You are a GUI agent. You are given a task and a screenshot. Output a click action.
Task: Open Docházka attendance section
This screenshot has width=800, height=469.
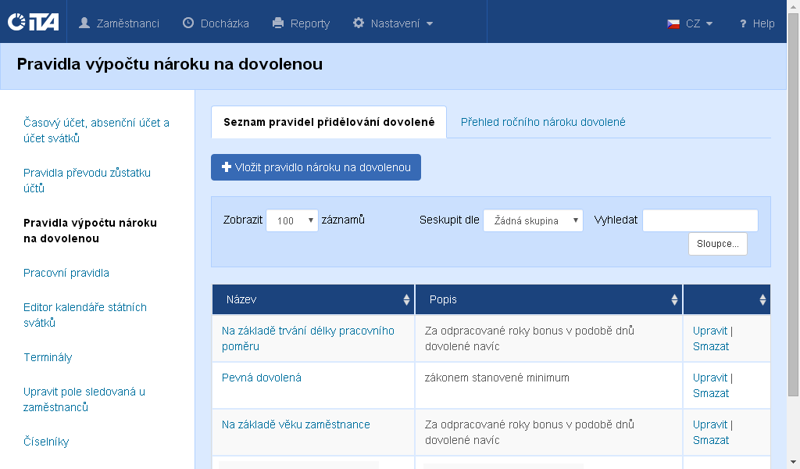tap(215, 22)
